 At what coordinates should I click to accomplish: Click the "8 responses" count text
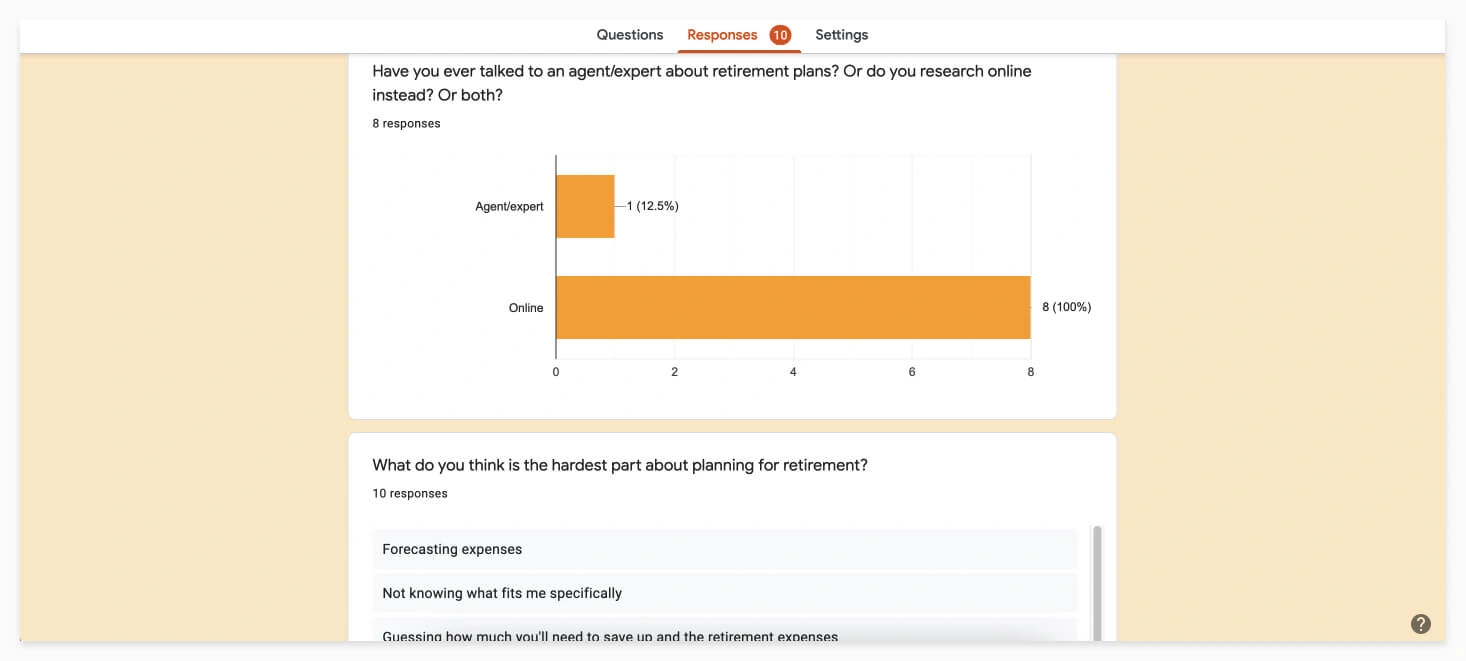coord(406,124)
